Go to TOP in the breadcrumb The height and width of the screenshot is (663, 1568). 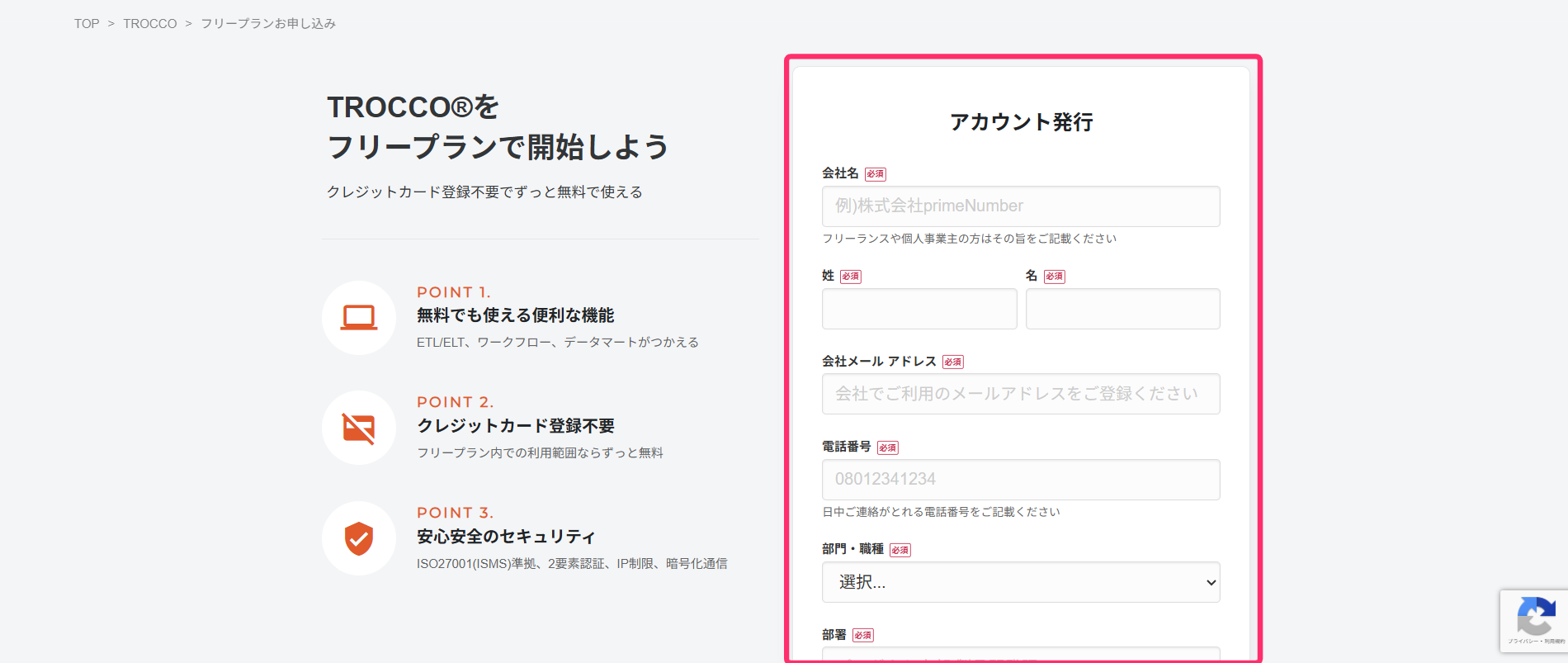coord(87,24)
